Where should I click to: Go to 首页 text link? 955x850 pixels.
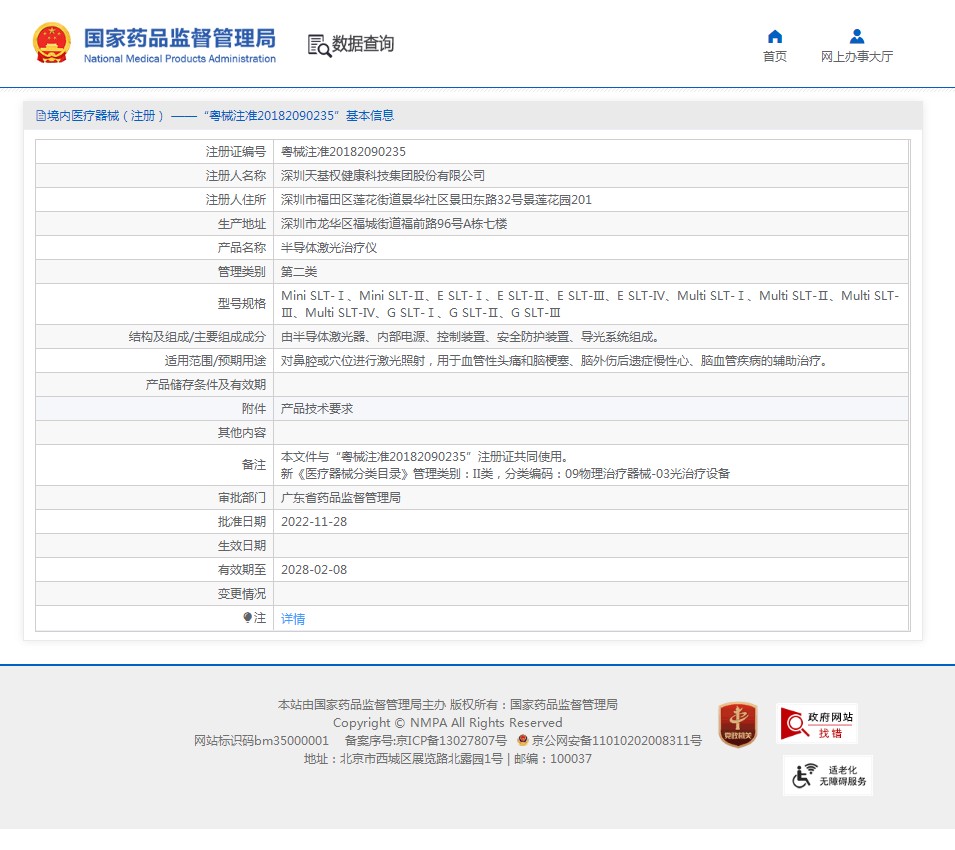pyautogui.click(x=775, y=57)
